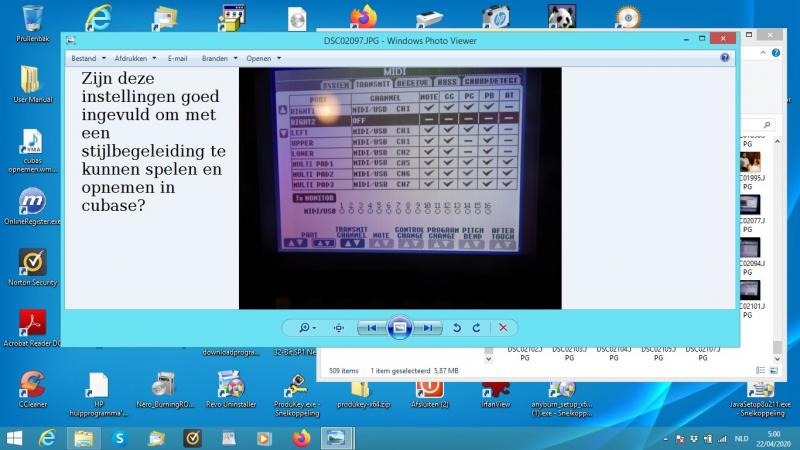This screenshot has height=450, width=800.
Task: Rotate the photo counterclockwise
Action: click(457, 328)
